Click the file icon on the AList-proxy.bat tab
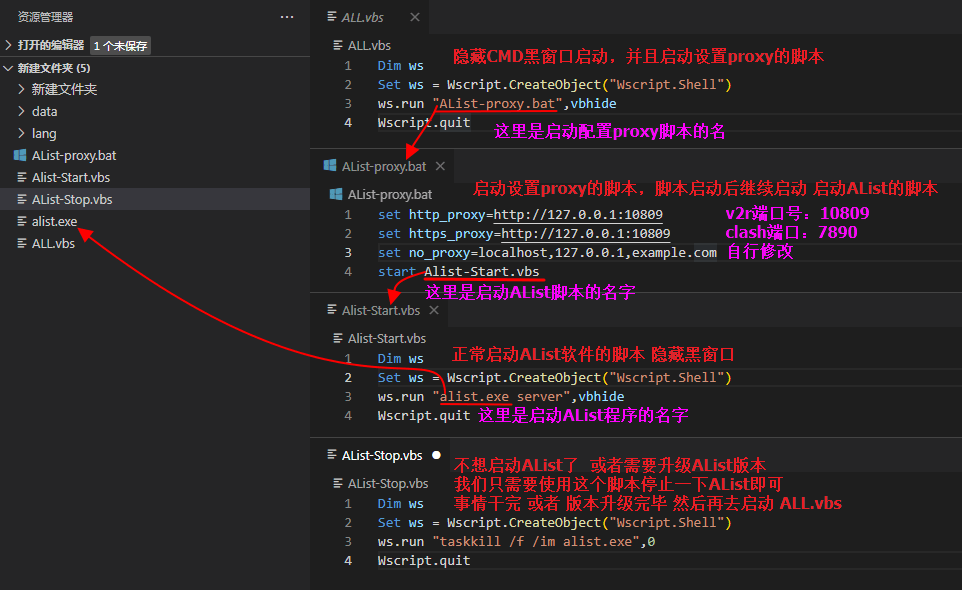 pyautogui.click(x=329, y=165)
